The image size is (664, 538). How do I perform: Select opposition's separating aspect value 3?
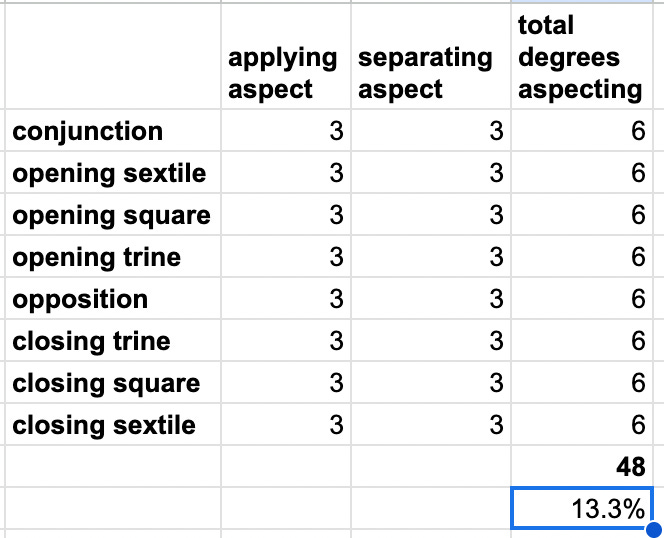pos(431,298)
